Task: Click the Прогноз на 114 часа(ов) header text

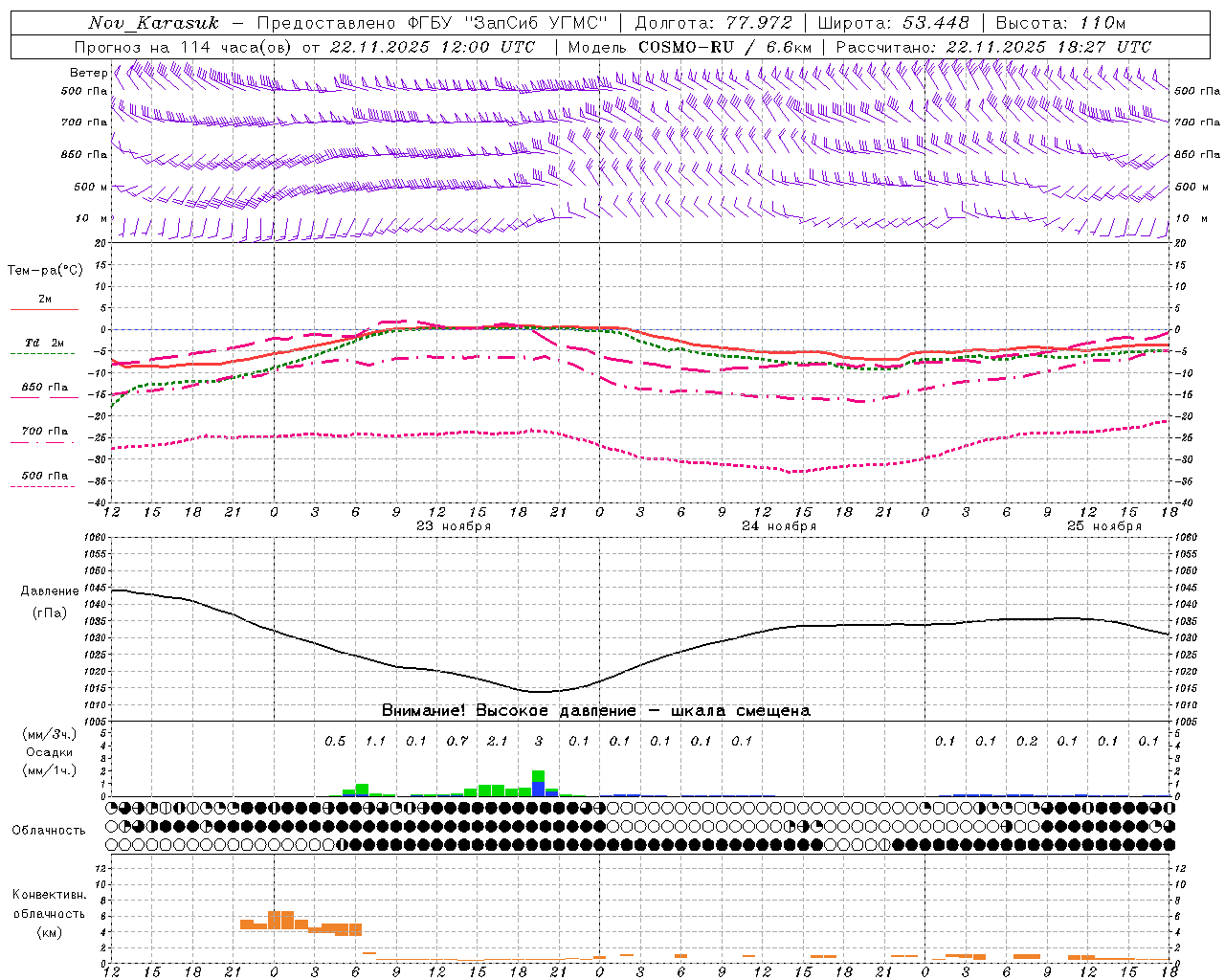Action: point(184,47)
